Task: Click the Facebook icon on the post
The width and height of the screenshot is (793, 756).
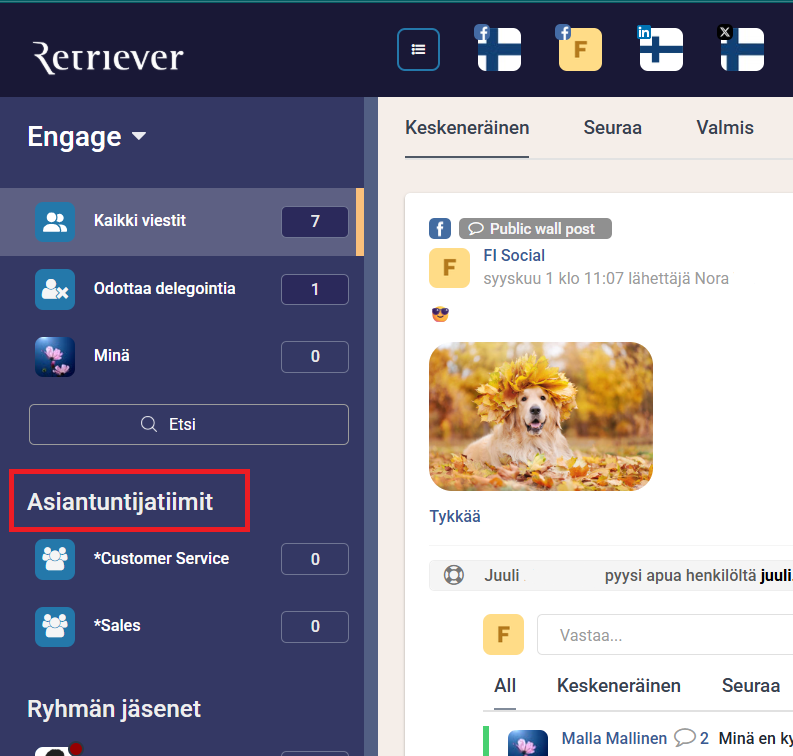Action: [440, 229]
